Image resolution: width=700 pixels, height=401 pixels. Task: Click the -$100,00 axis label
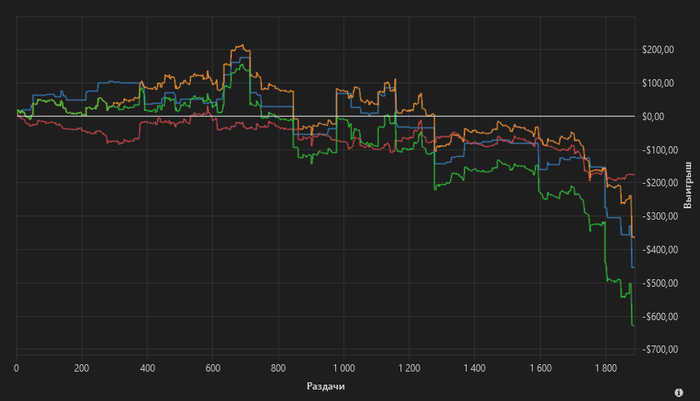[658, 150]
